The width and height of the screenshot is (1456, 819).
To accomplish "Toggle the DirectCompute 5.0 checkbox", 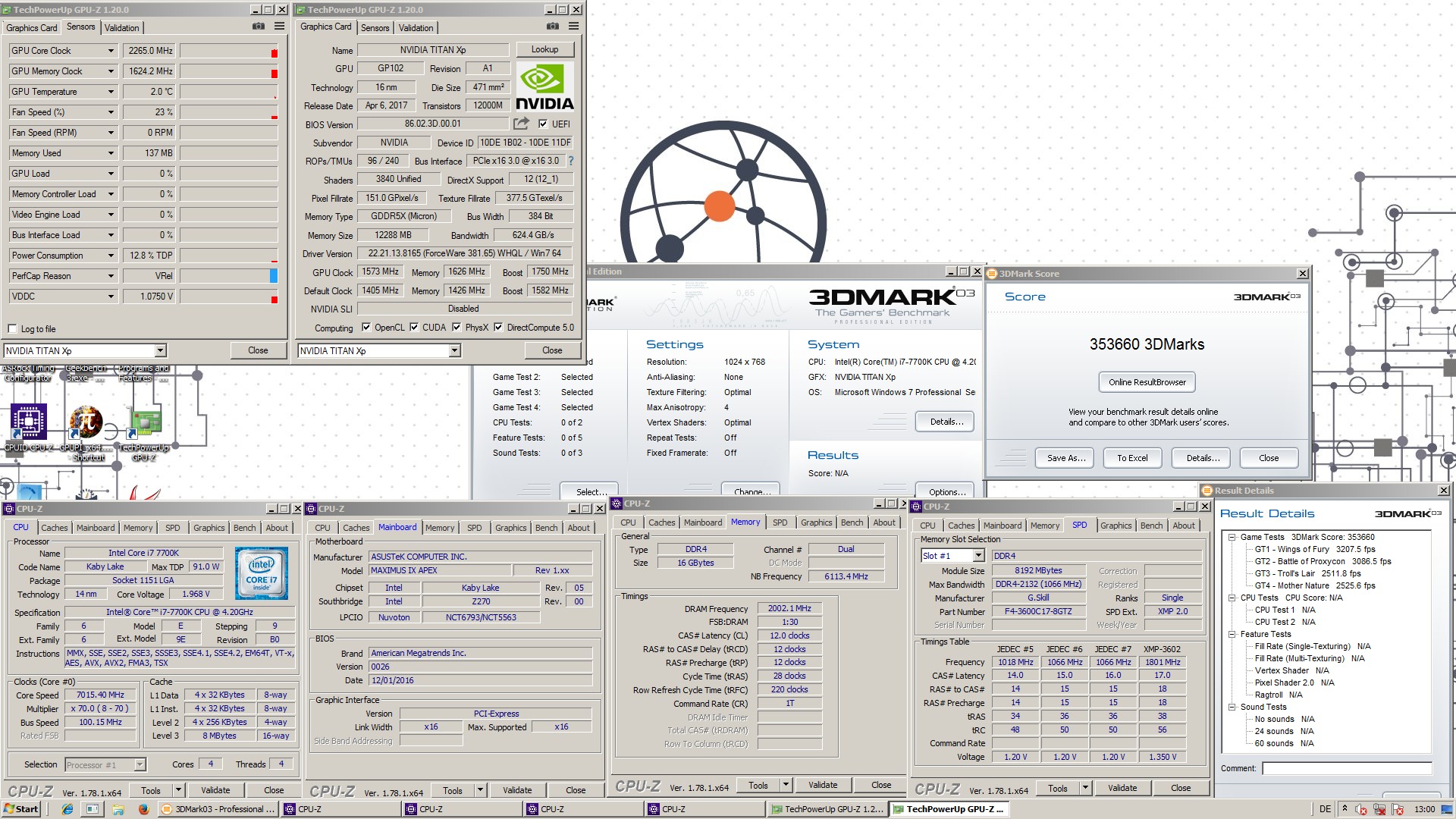I will pyautogui.click(x=498, y=328).
